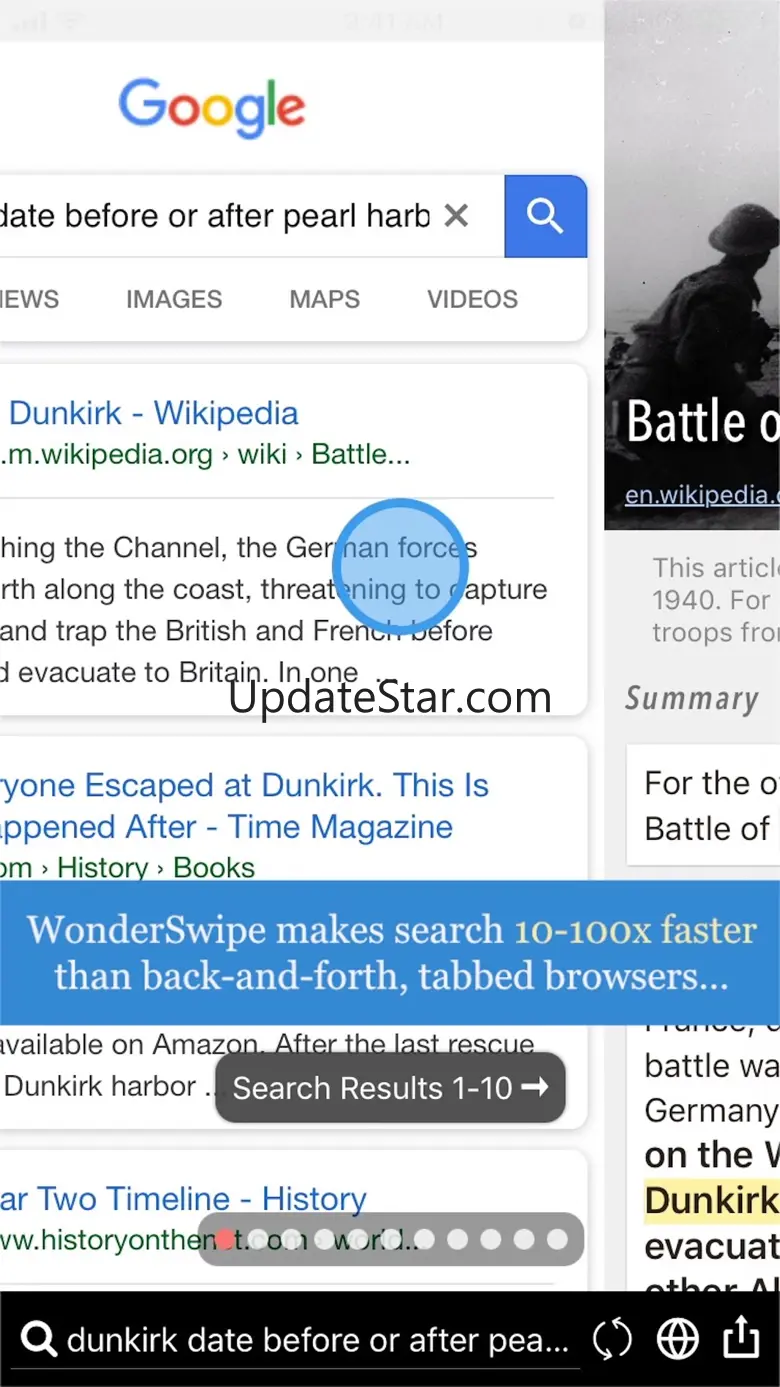This screenshot has height=1387, width=780.
Task: Open the Time Magazine Dunkirk result title
Action: [x=245, y=806]
